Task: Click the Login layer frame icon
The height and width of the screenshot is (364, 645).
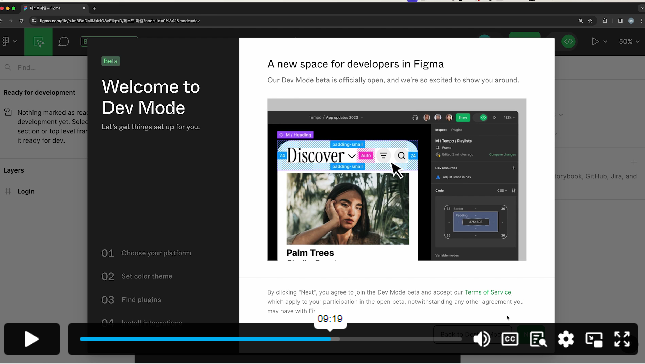Action: click(8, 191)
